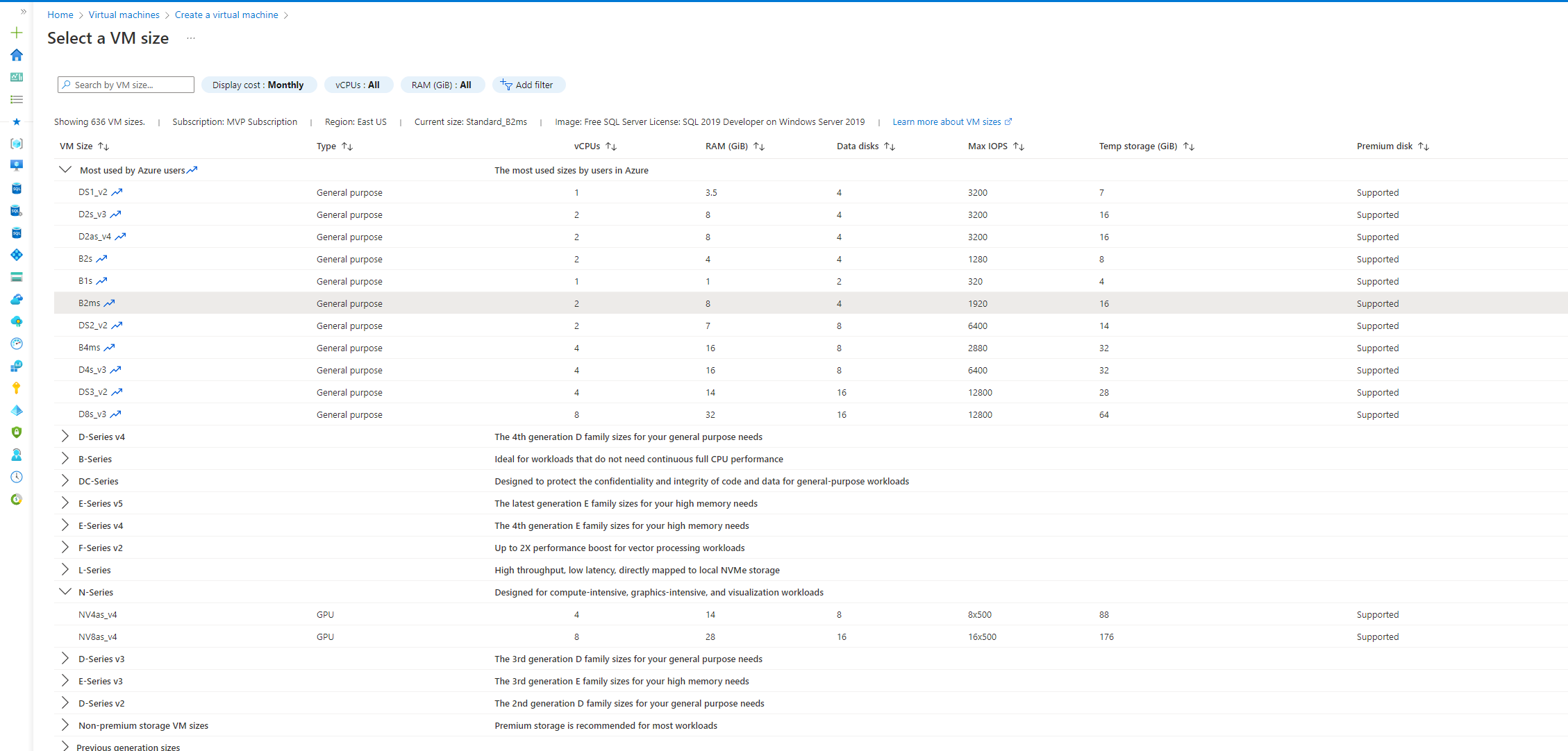The image size is (1568, 751).
Task: Sort by the RAM (GiB) column arrows
Action: tap(759, 146)
